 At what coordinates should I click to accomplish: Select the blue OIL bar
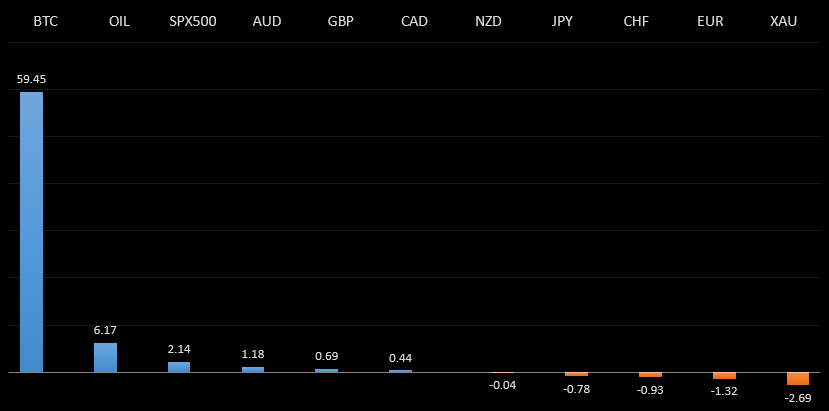point(105,357)
